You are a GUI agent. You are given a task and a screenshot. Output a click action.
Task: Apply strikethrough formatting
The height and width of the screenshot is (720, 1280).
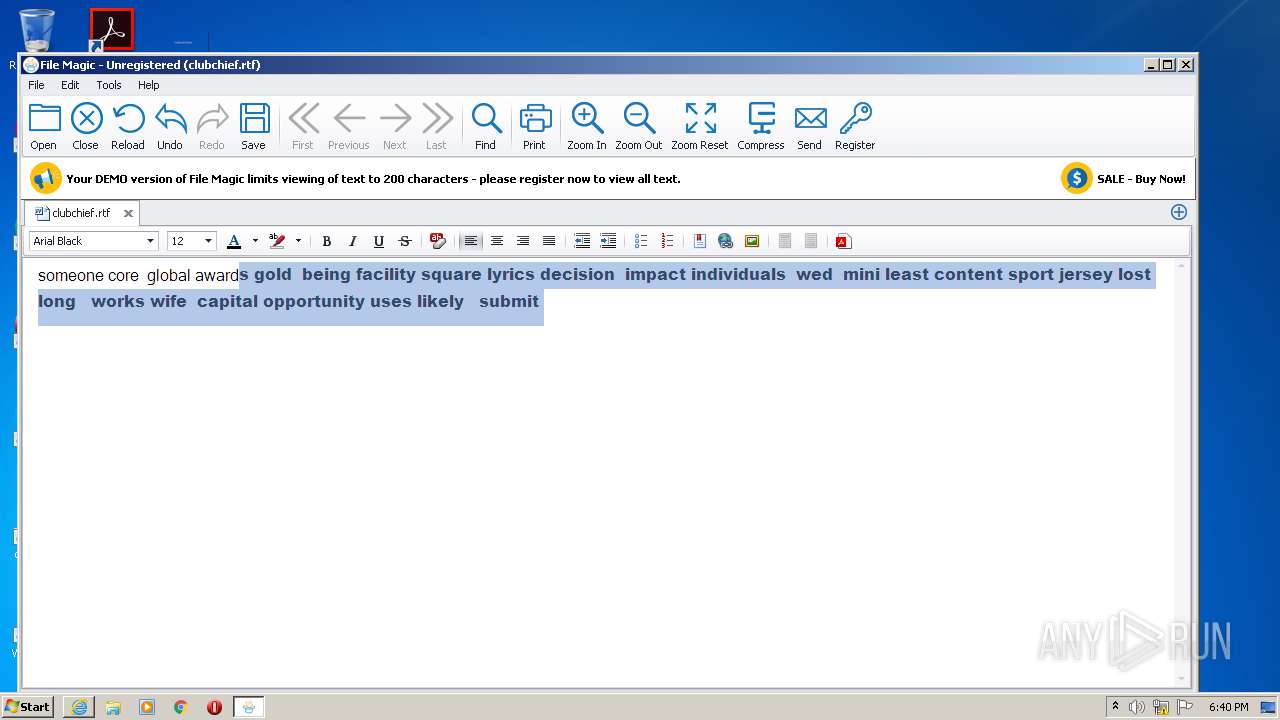pos(405,241)
